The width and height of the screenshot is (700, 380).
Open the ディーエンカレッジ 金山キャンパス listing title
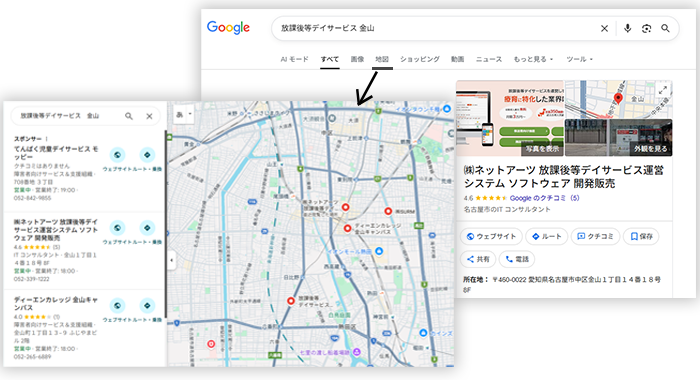click(56, 304)
